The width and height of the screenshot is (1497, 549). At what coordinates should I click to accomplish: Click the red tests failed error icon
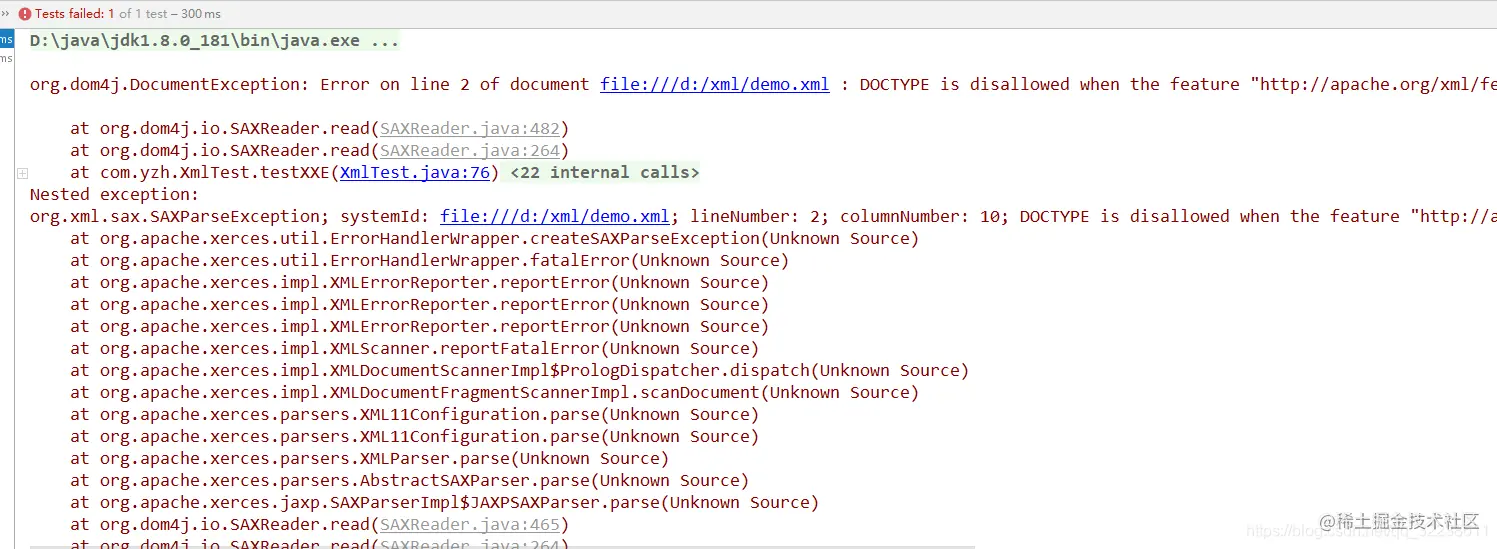pos(25,14)
